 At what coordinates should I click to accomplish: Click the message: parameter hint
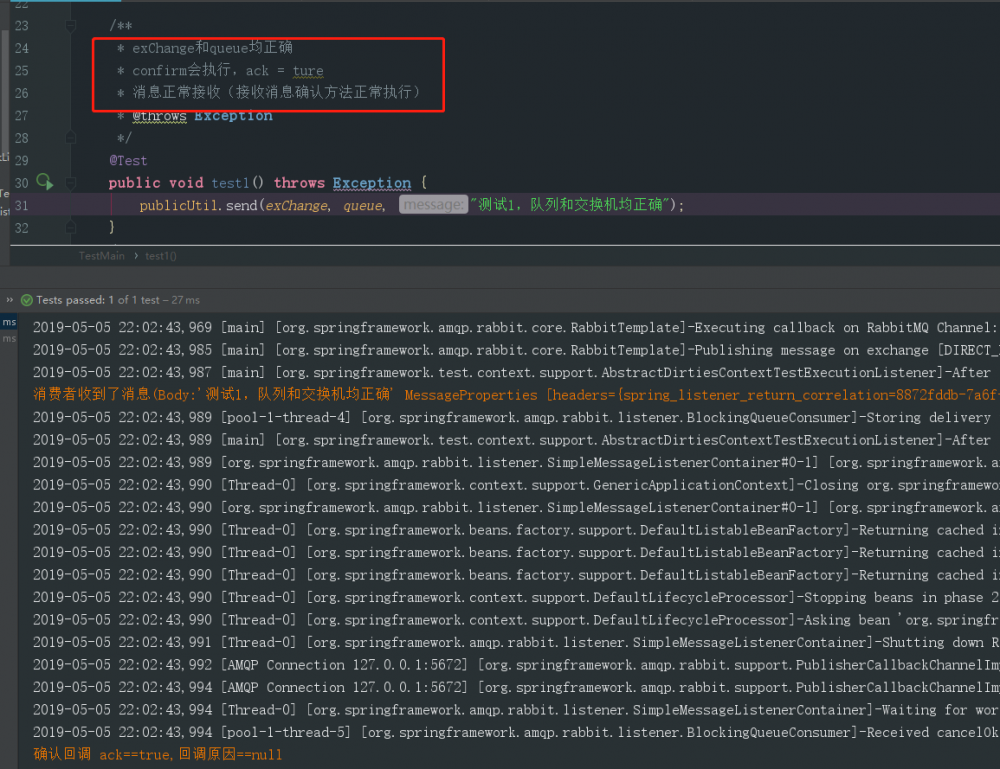tap(433, 205)
